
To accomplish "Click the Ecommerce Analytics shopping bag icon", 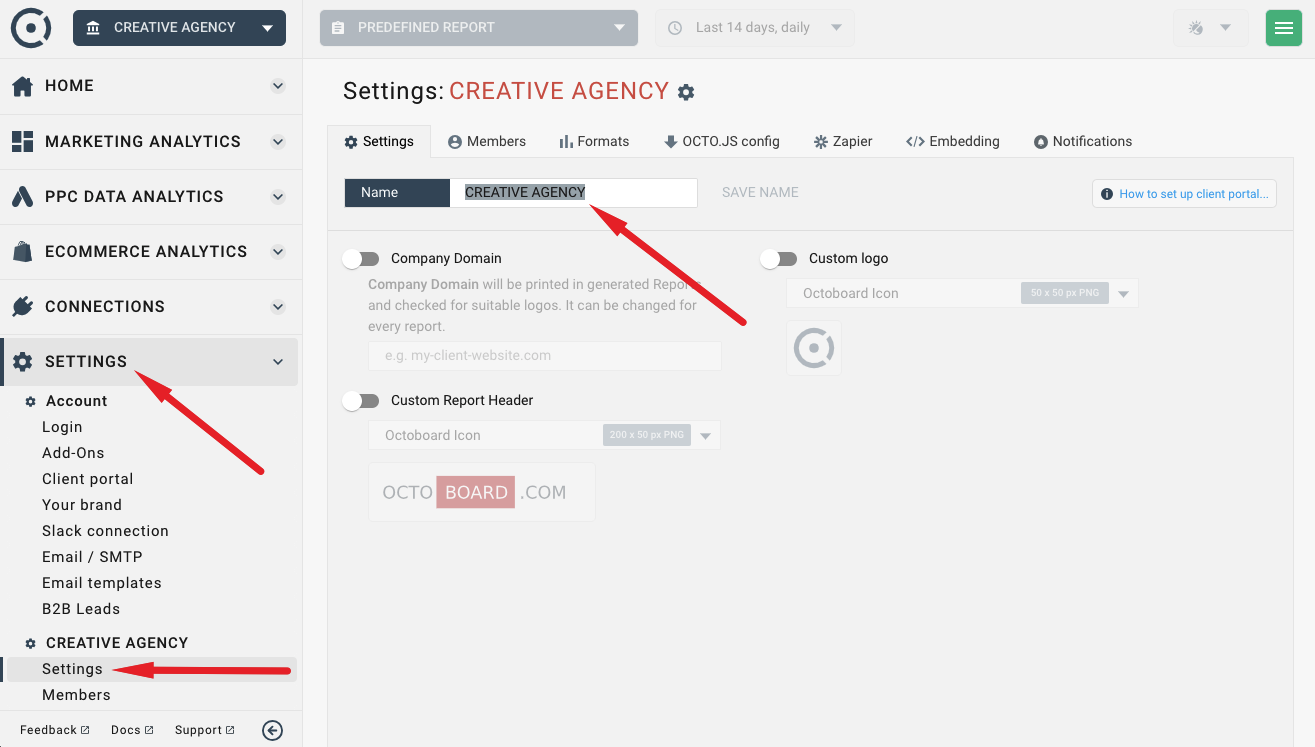I will click(x=22, y=251).
